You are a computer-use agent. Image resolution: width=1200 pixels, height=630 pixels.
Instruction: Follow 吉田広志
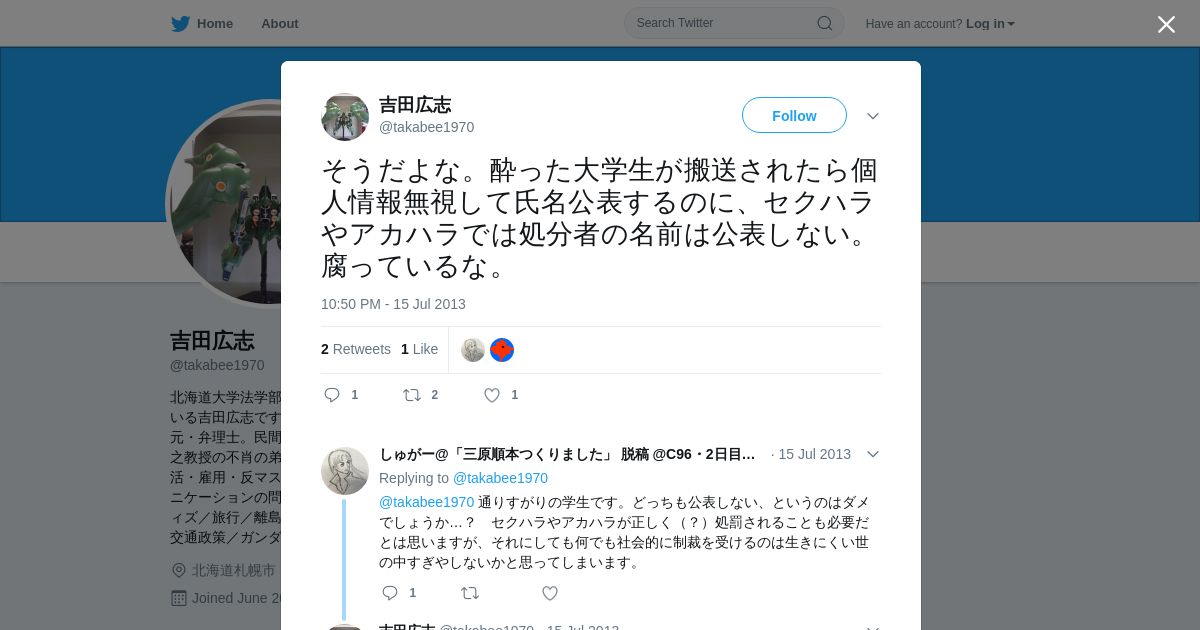(794, 115)
